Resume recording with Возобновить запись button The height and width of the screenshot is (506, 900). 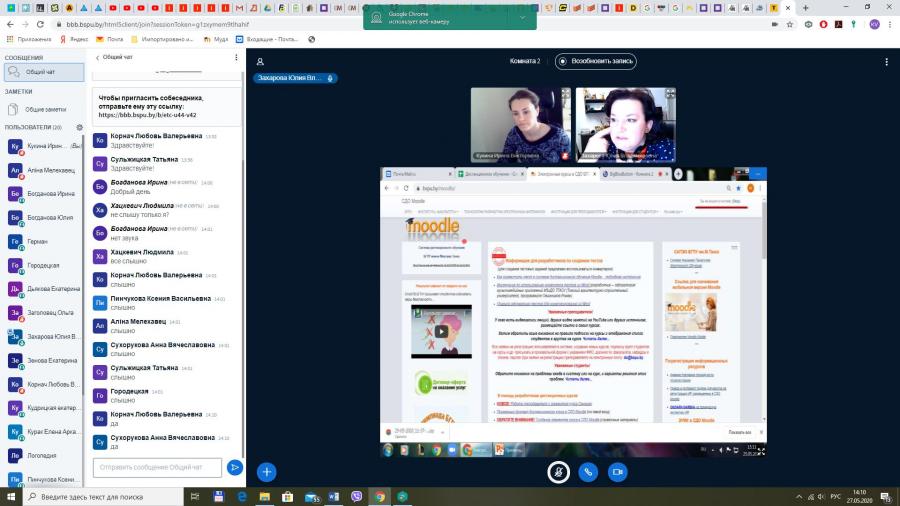coord(595,61)
